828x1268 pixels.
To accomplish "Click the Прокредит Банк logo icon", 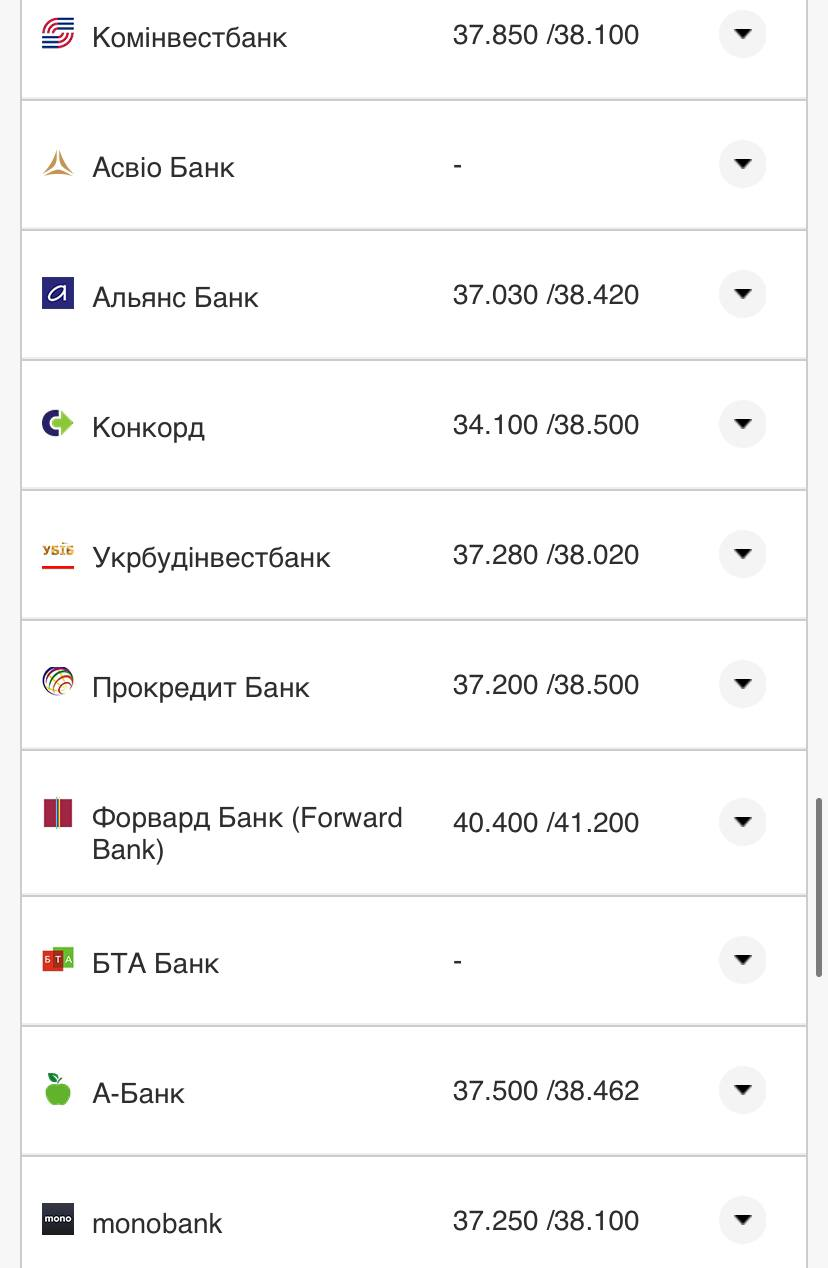I will coord(58,684).
